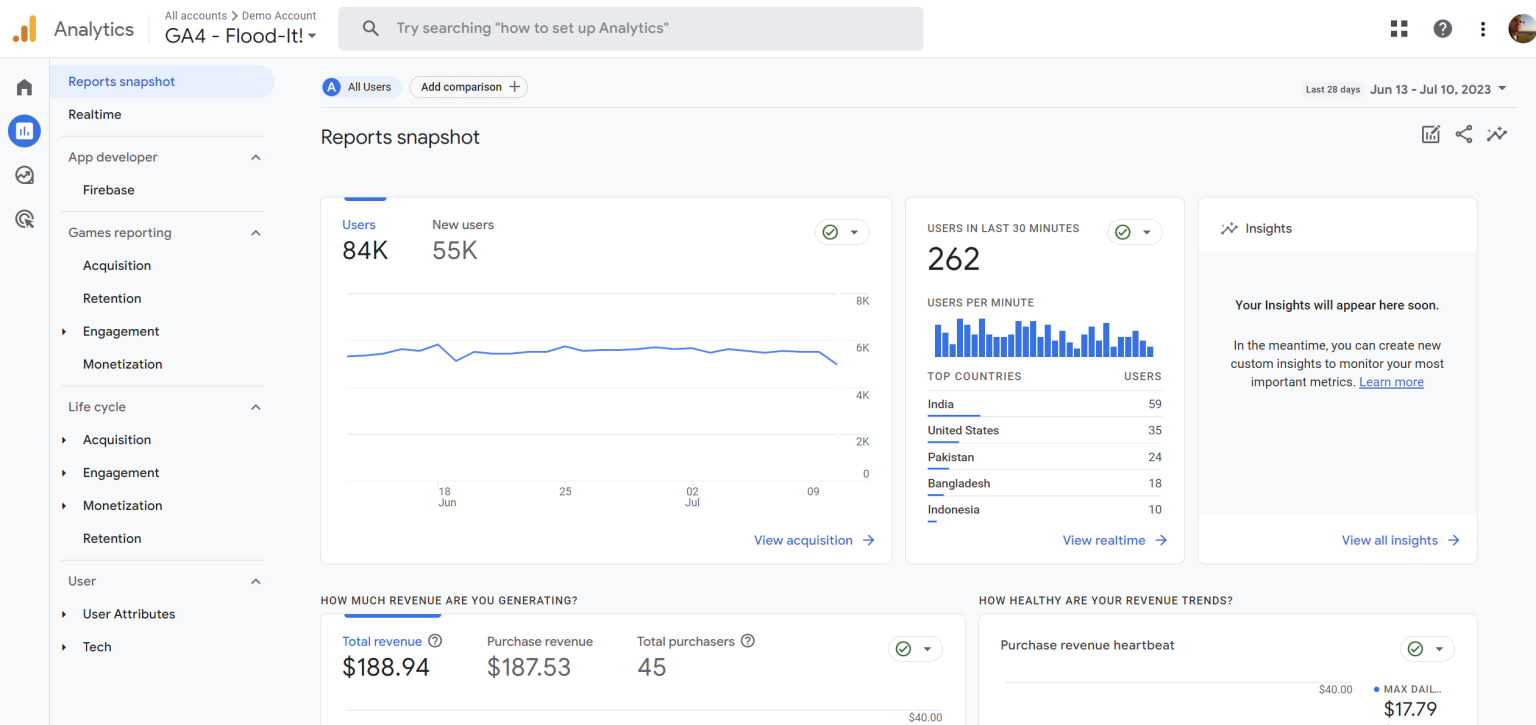Open the Advertising icon in the left rail

[24, 218]
